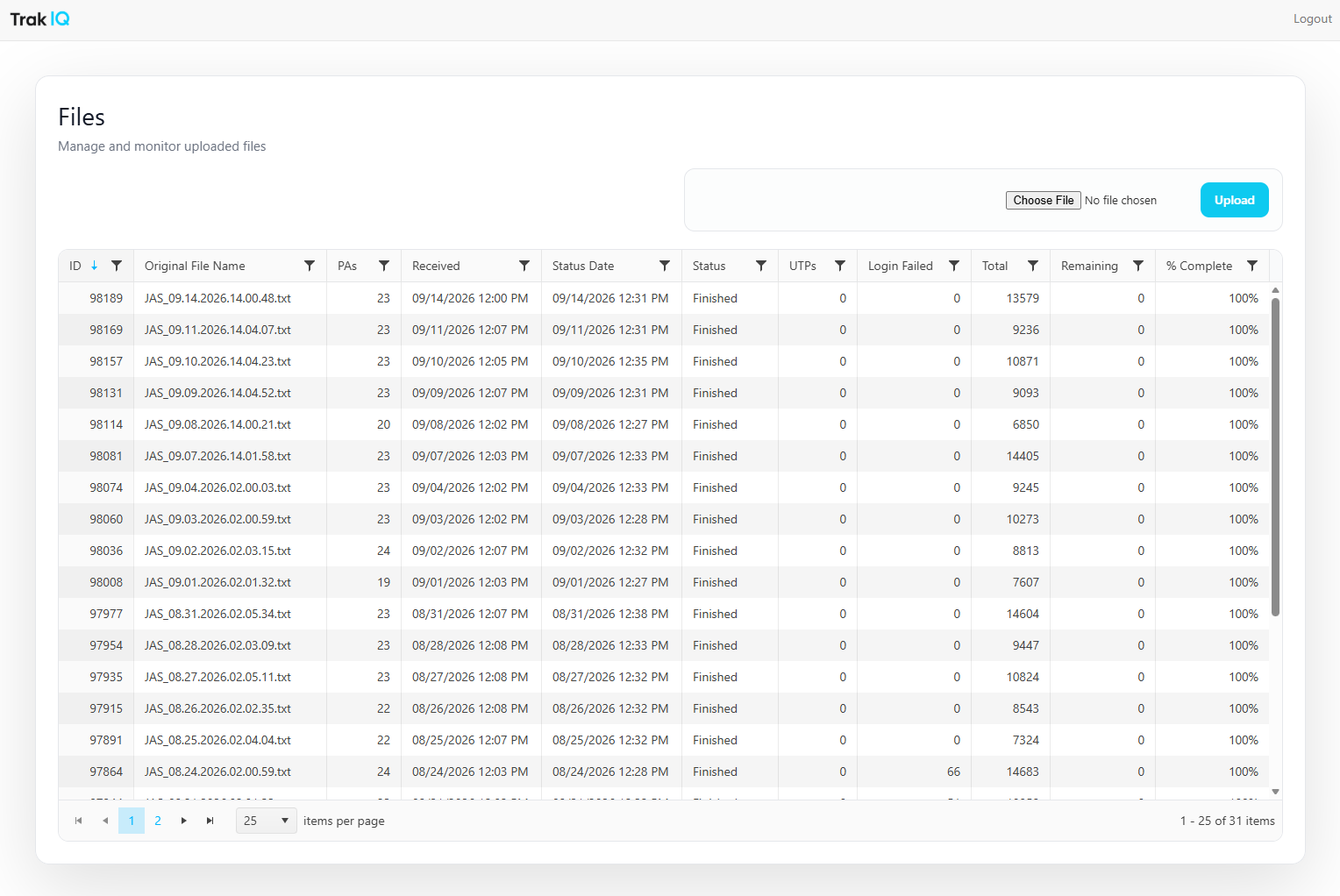Image resolution: width=1340 pixels, height=896 pixels.
Task: Select file JAS_09.11.2026.14.04.07.txt
Action: click(x=217, y=330)
